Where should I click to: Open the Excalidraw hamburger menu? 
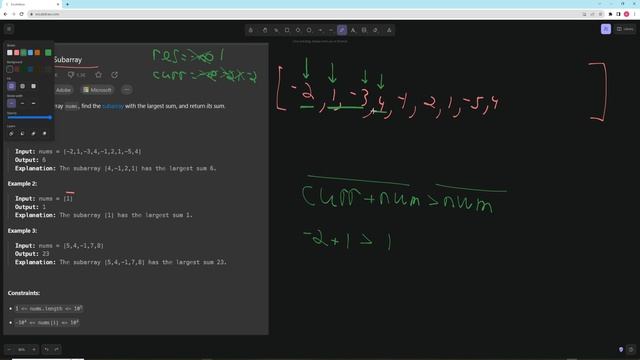9,29
